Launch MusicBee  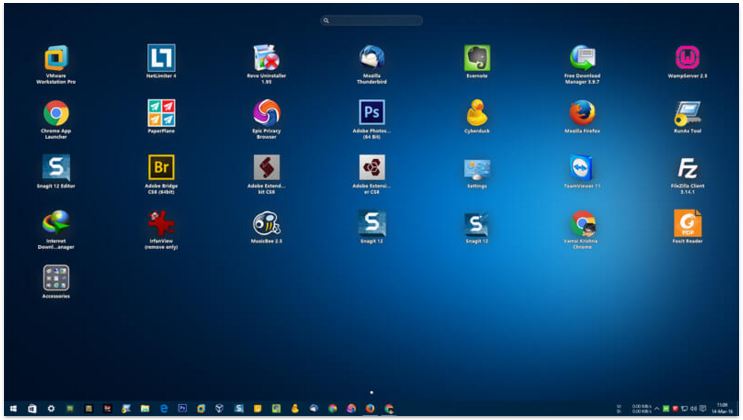266,223
